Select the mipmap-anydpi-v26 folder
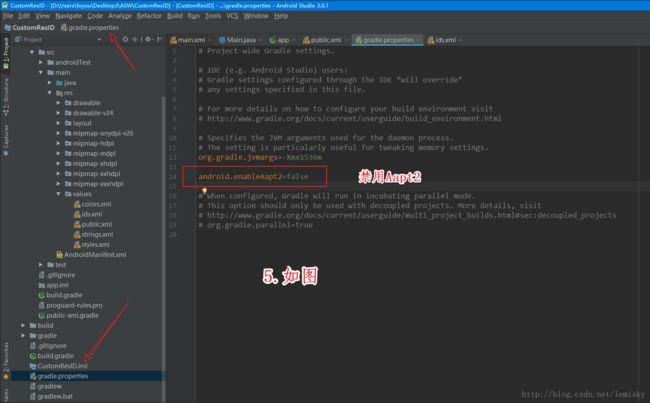This screenshot has width=650, height=403. point(99,133)
